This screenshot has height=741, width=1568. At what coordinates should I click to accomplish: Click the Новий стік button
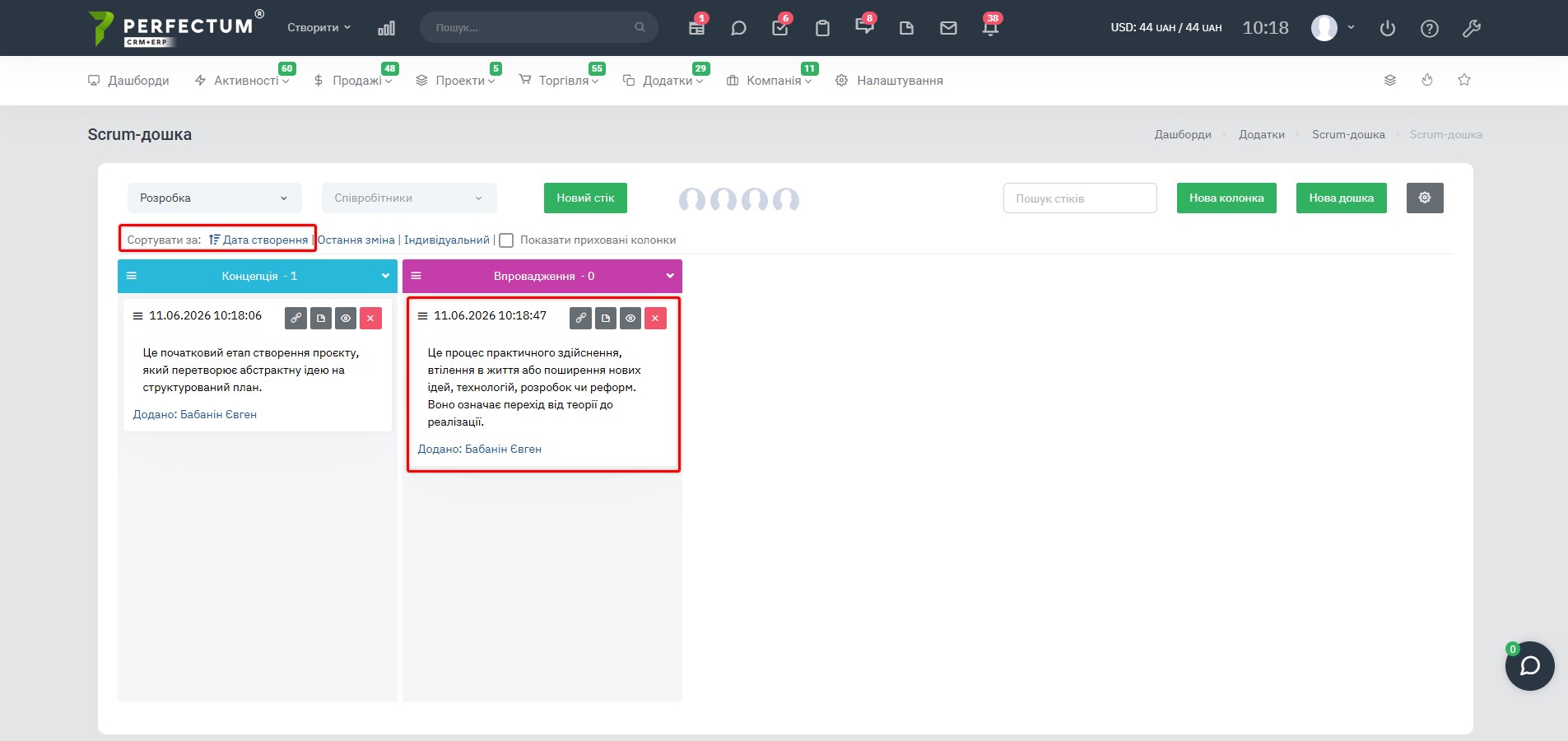click(x=585, y=198)
